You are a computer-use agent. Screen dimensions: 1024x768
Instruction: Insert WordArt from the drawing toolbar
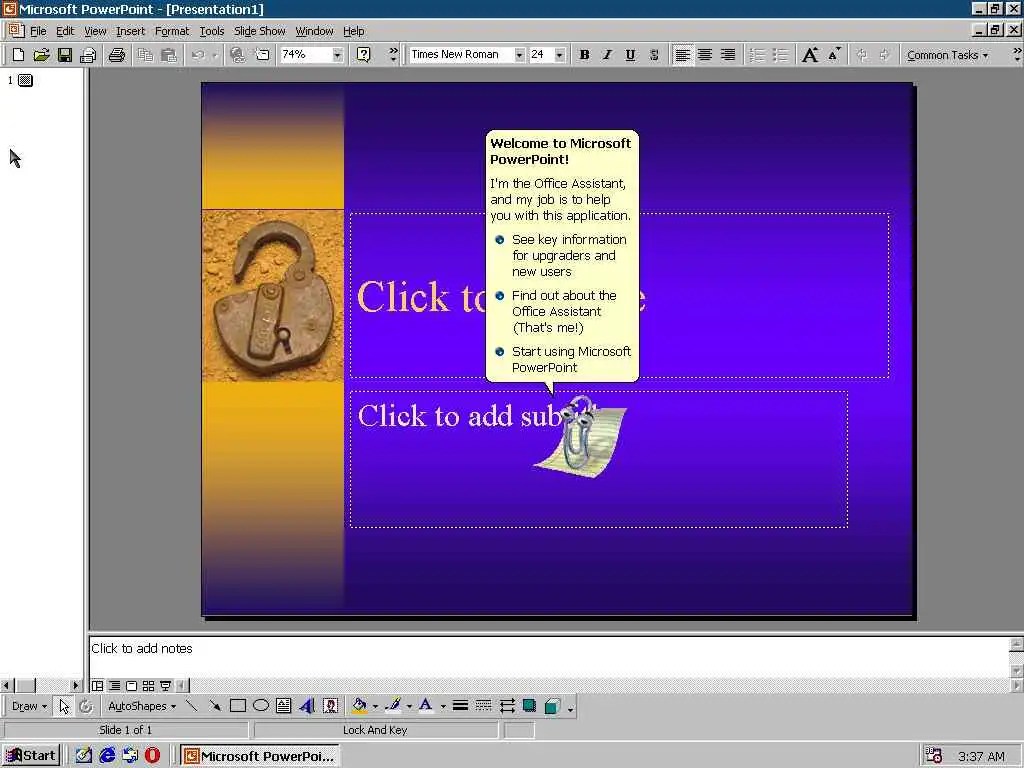307,706
